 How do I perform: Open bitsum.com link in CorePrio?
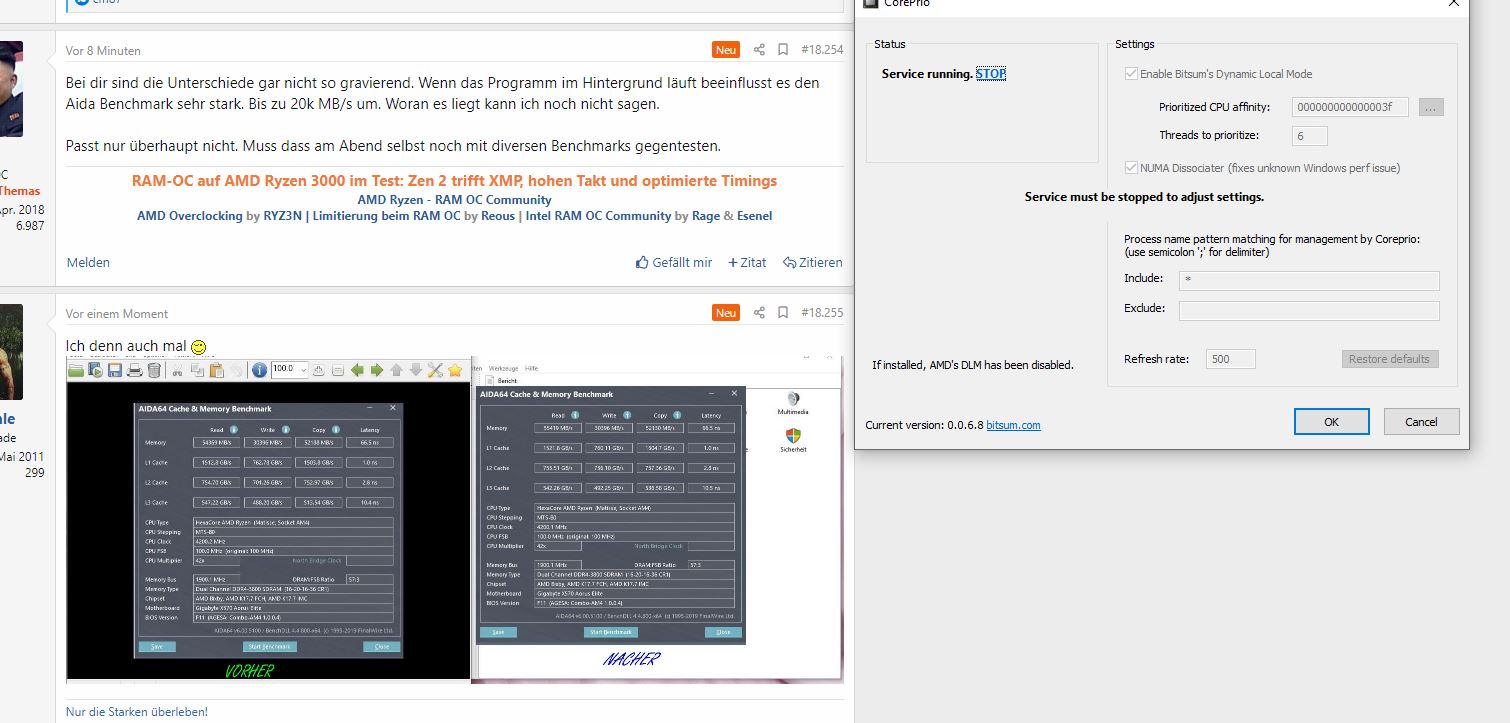click(x=1013, y=425)
